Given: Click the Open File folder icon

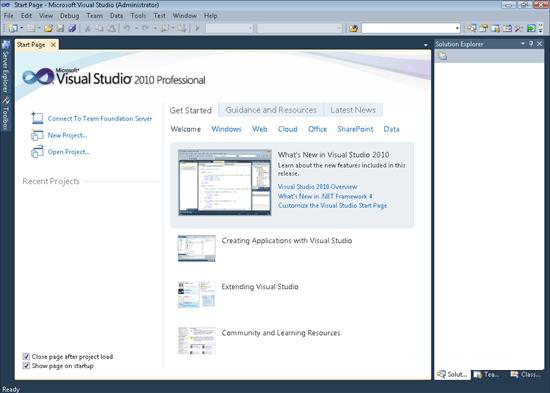Looking at the screenshot, I should [48, 28].
